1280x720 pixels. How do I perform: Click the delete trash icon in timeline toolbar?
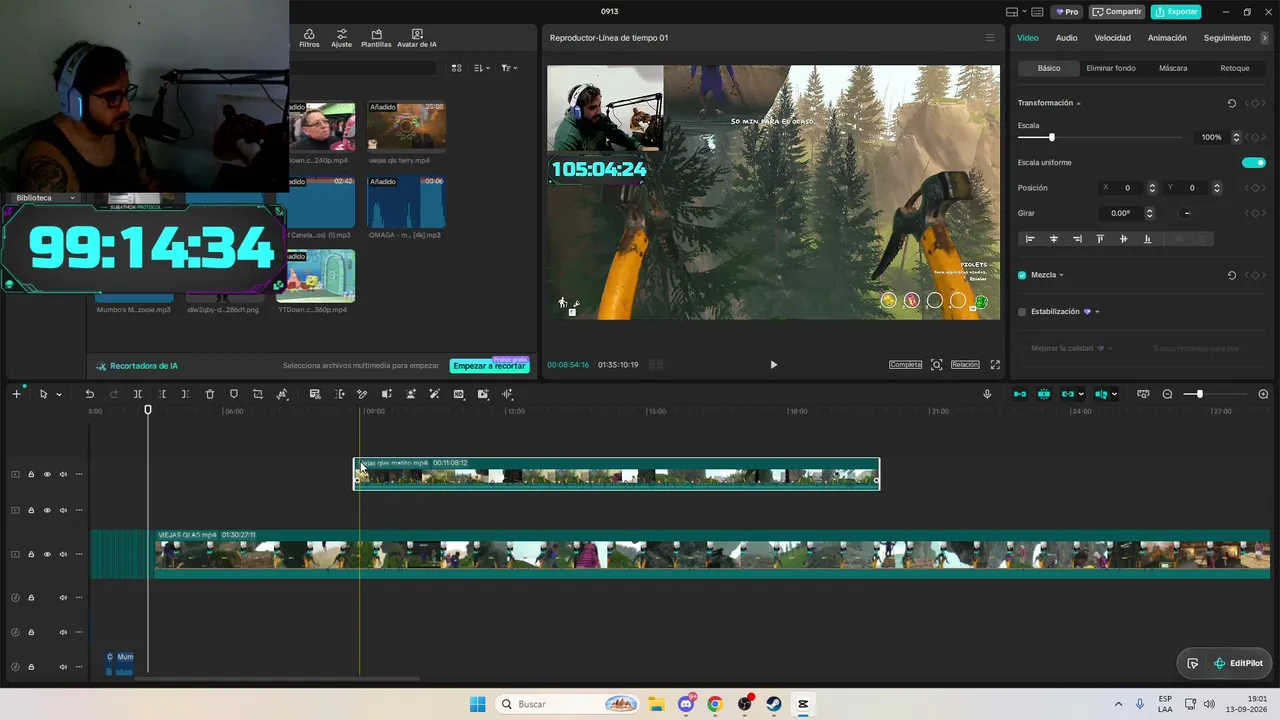pyautogui.click(x=210, y=394)
